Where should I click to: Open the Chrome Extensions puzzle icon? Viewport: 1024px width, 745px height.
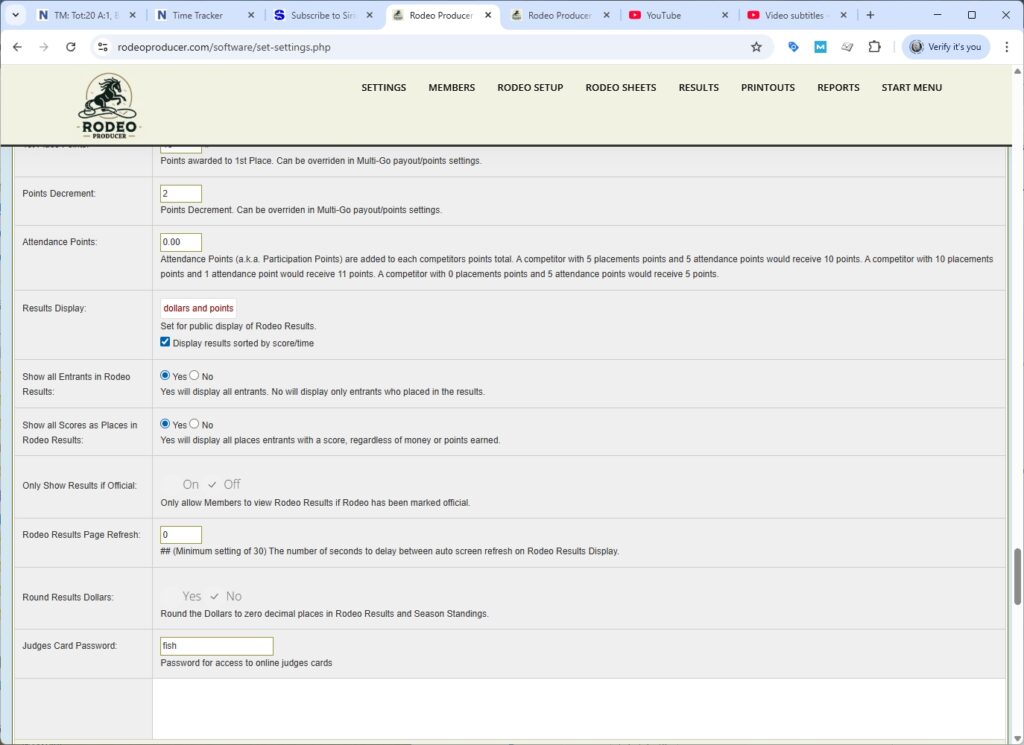[x=871, y=46]
